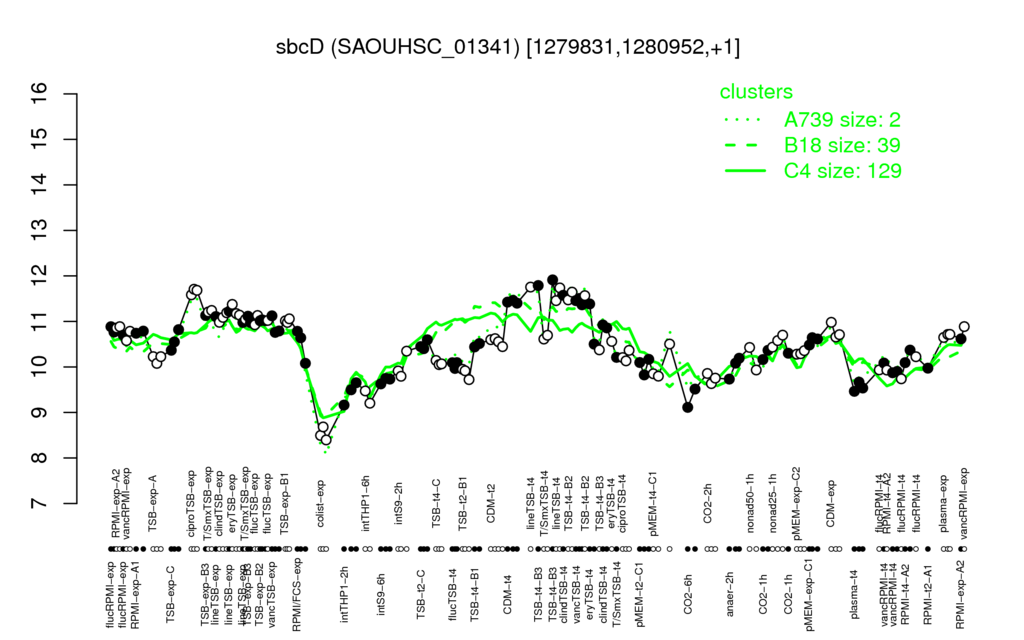Click the dashed line sample for B18
Image resolution: width=1024 pixels, height=640 pixels.
[744, 145]
